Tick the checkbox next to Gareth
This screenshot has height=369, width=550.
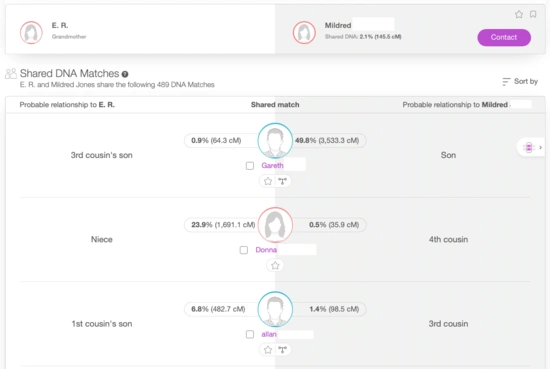pyautogui.click(x=250, y=166)
